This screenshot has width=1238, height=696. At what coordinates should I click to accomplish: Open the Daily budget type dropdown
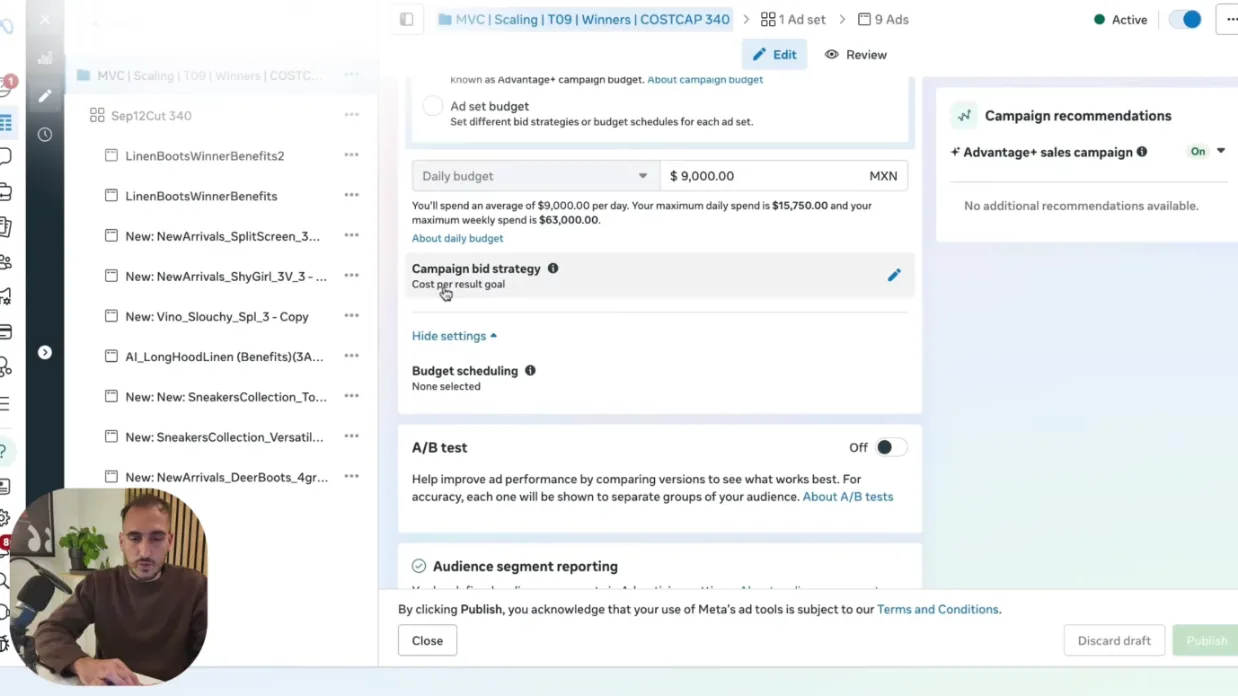(x=536, y=176)
